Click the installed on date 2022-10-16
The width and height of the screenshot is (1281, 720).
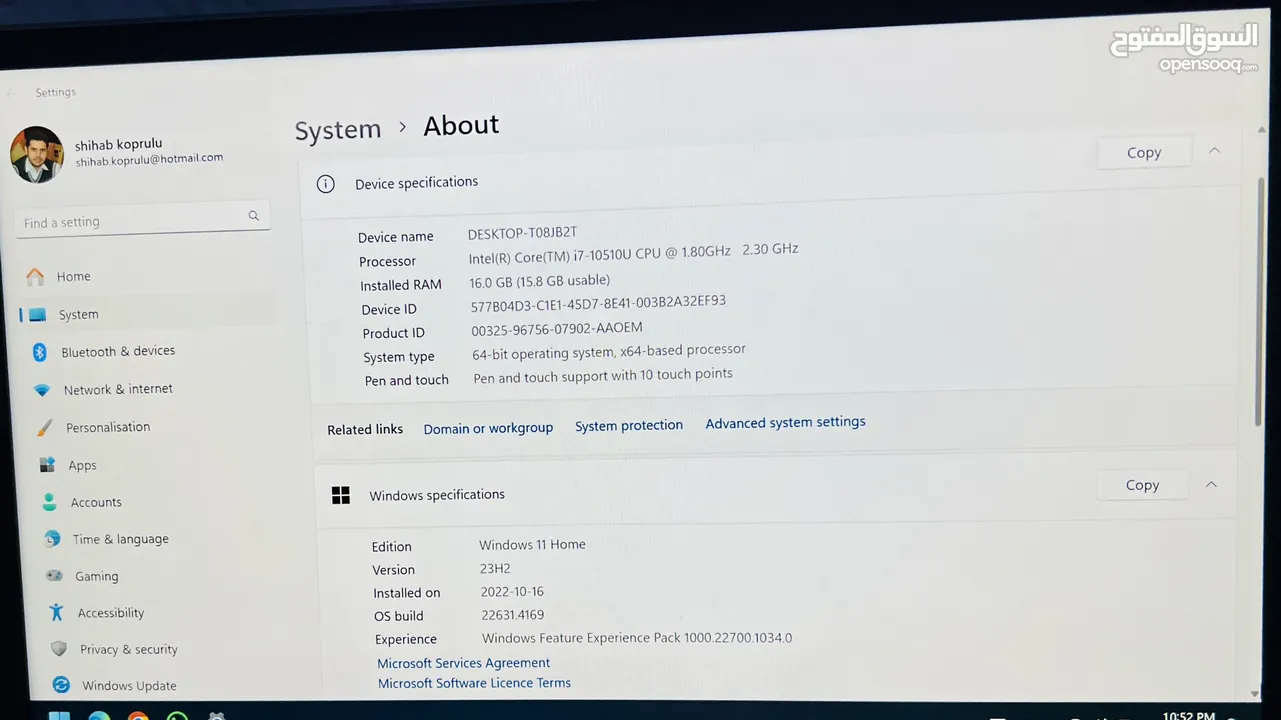point(512,592)
